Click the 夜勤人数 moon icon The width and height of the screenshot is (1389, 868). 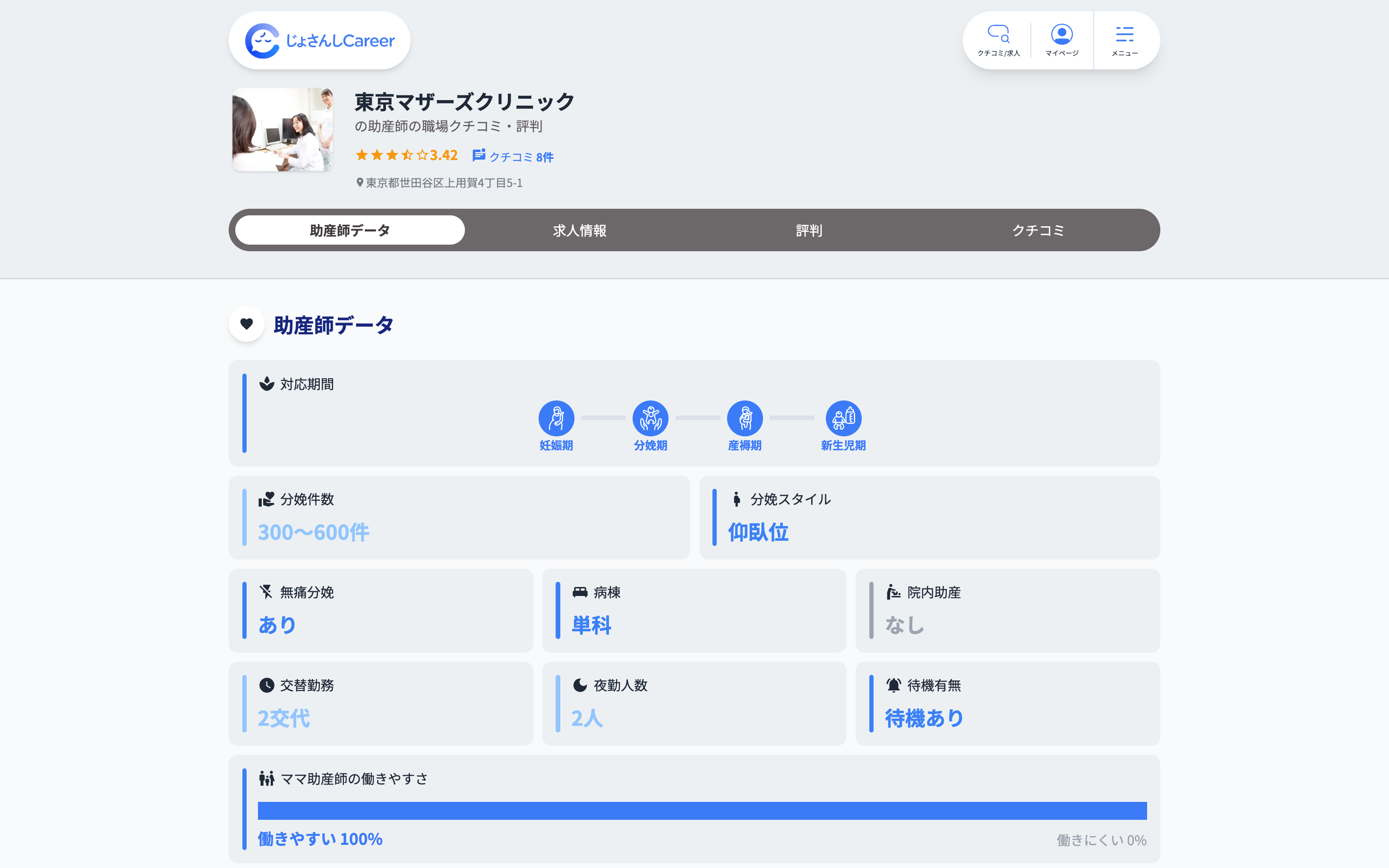[580, 685]
